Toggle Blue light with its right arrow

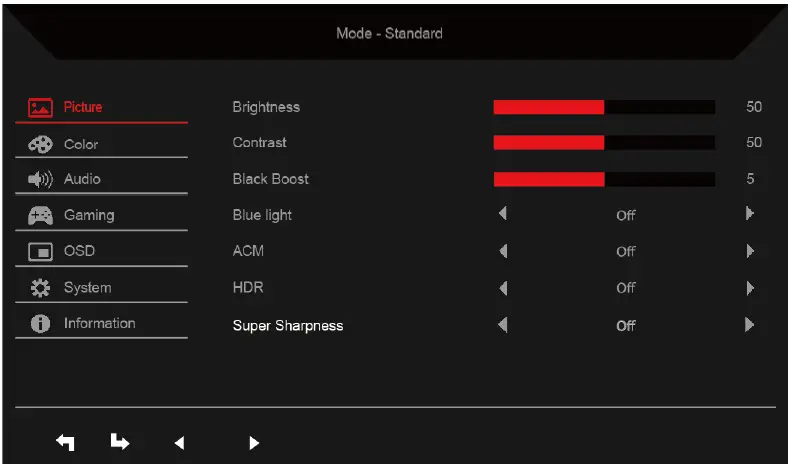749,213
